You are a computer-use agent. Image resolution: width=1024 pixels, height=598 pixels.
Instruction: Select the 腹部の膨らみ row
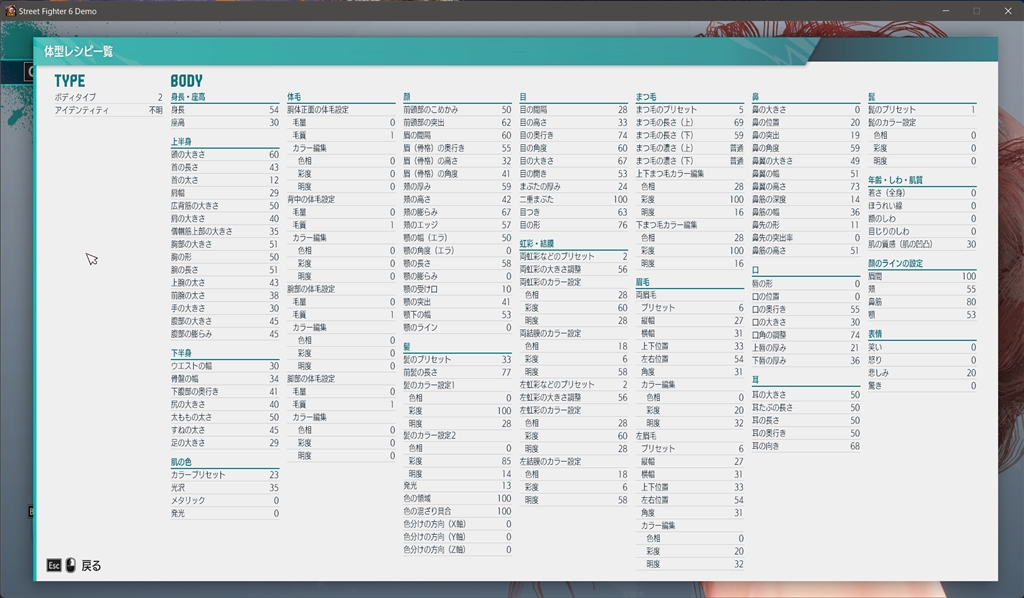click(225, 334)
